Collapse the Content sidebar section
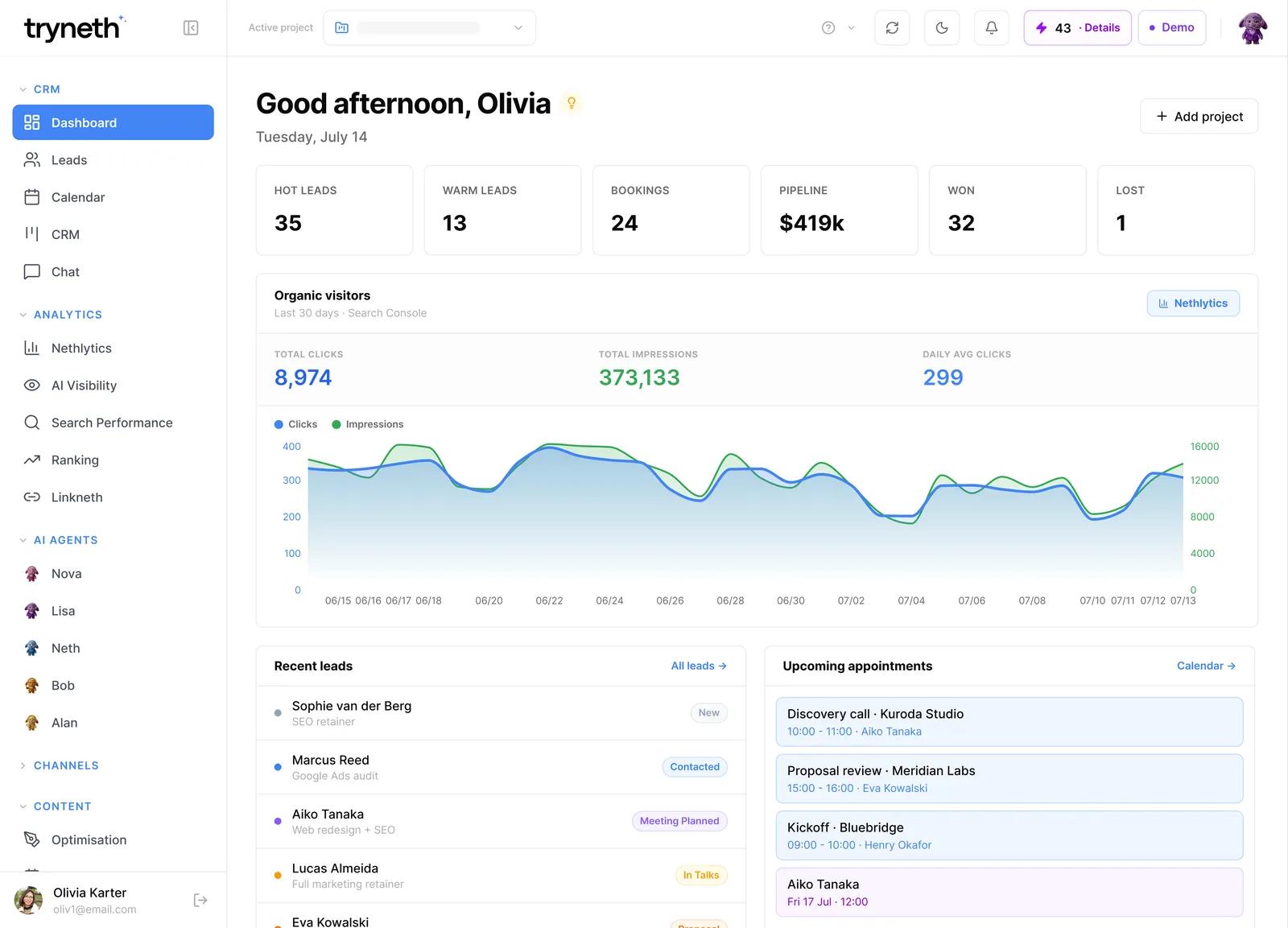The image size is (1288, 928). tap(56, 806)
